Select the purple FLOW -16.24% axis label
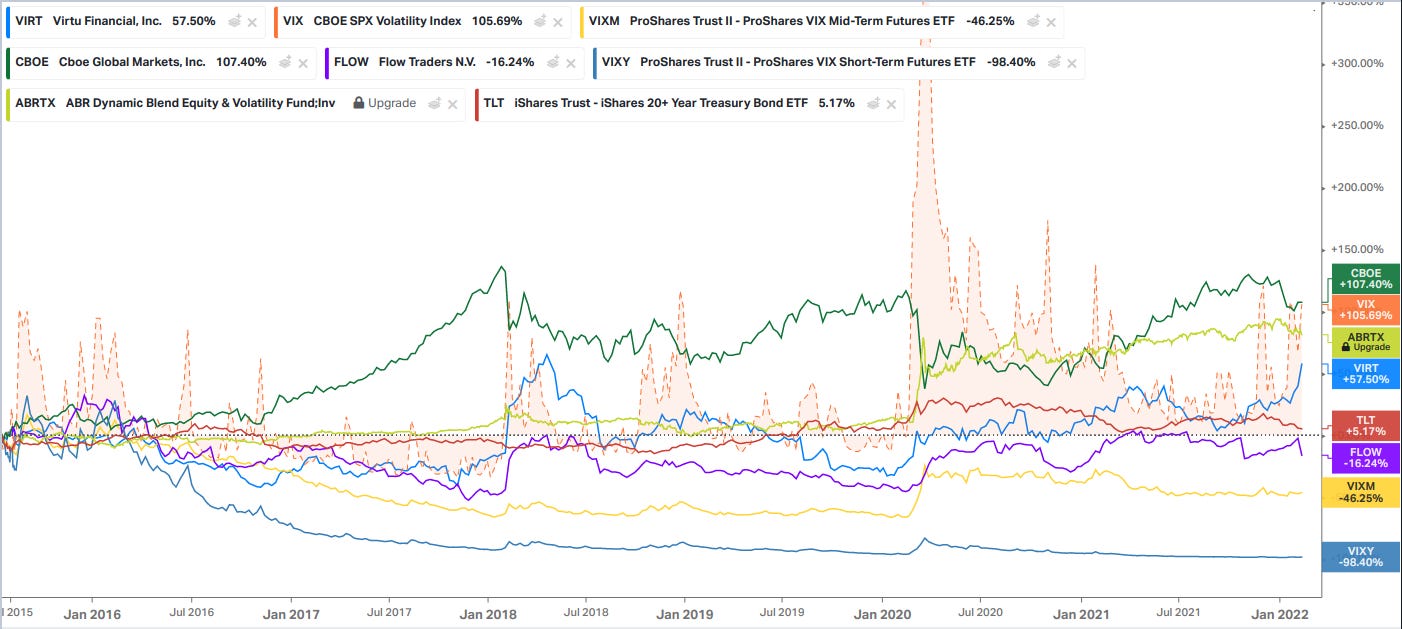Image resolution: width=1402 pixels, height=629 pixels. coord(1365,458)
